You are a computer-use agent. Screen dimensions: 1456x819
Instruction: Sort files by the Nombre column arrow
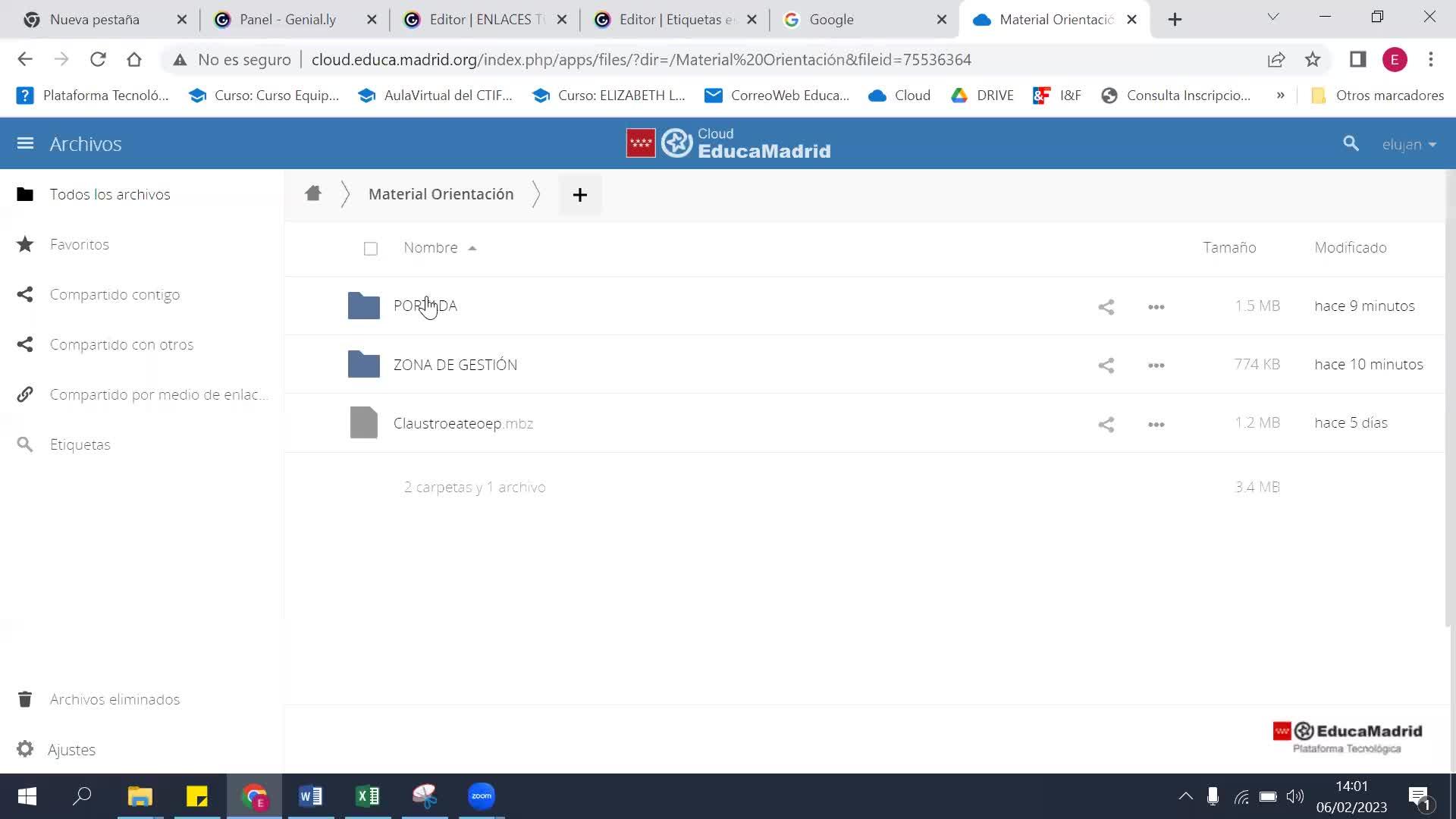(472, 248)
